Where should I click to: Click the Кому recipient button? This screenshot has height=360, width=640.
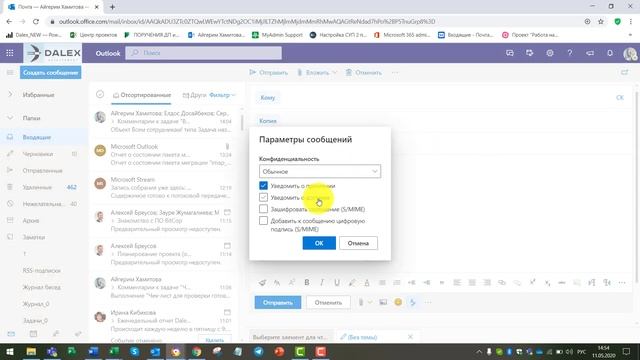268,98
